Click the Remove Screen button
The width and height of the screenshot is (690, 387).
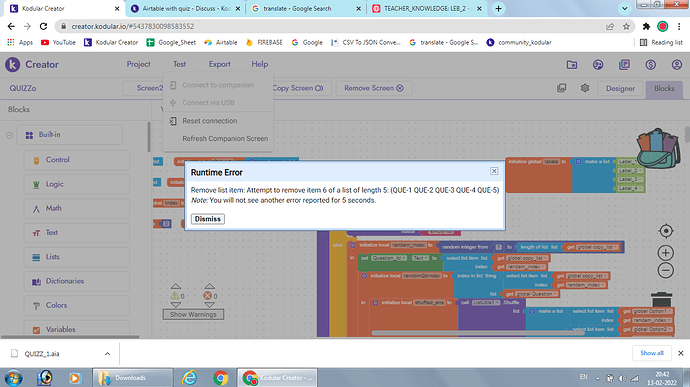coord(374,88)
